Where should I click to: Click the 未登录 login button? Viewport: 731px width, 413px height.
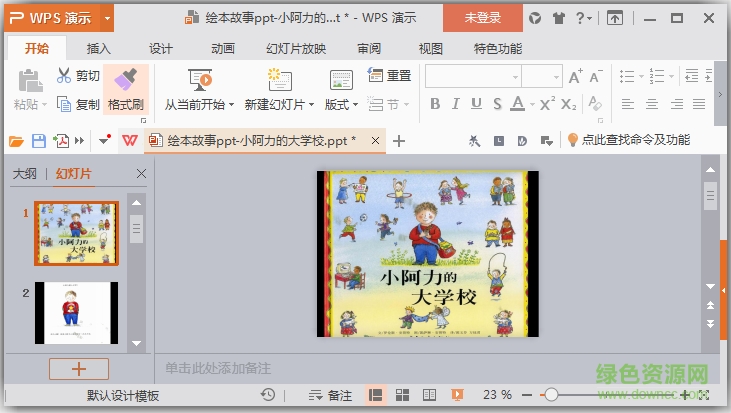click(x=483, y=18)
